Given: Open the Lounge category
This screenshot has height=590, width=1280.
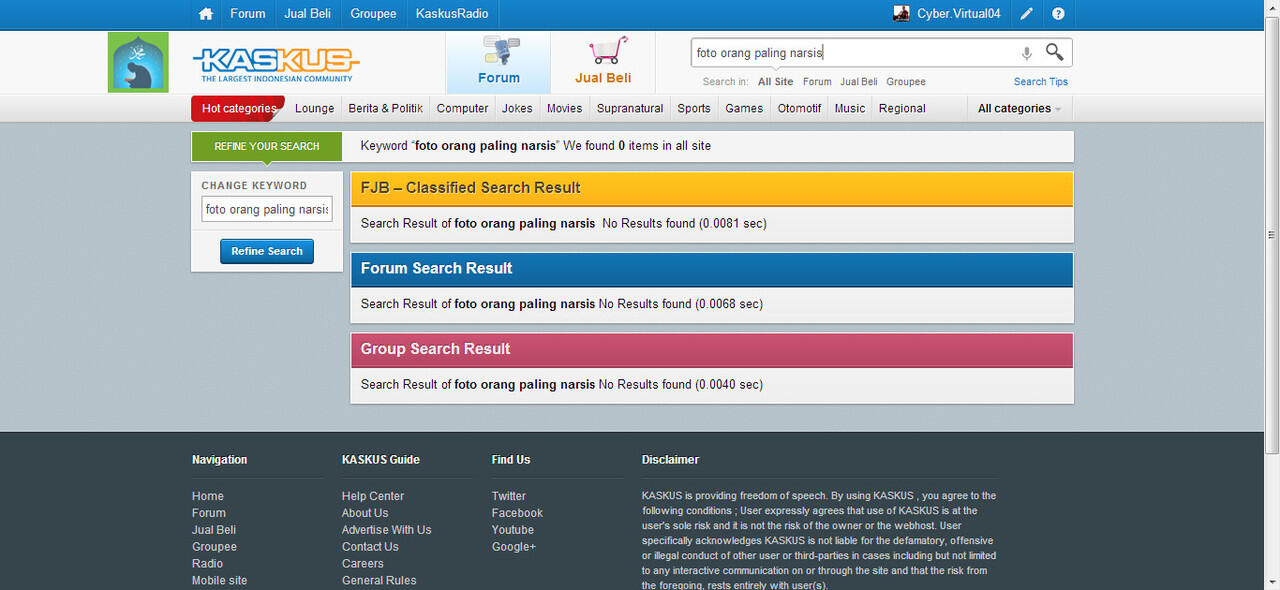Looking at the screenshot, I should click(315, 108).
